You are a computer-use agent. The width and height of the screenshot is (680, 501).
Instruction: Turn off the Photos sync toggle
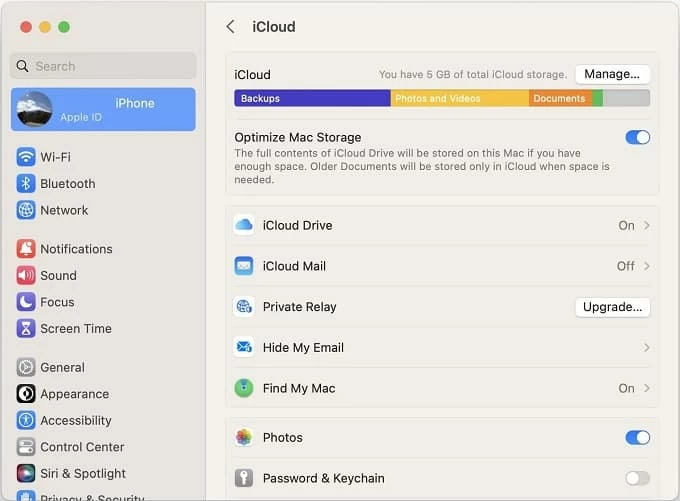(x=637, y=438)
